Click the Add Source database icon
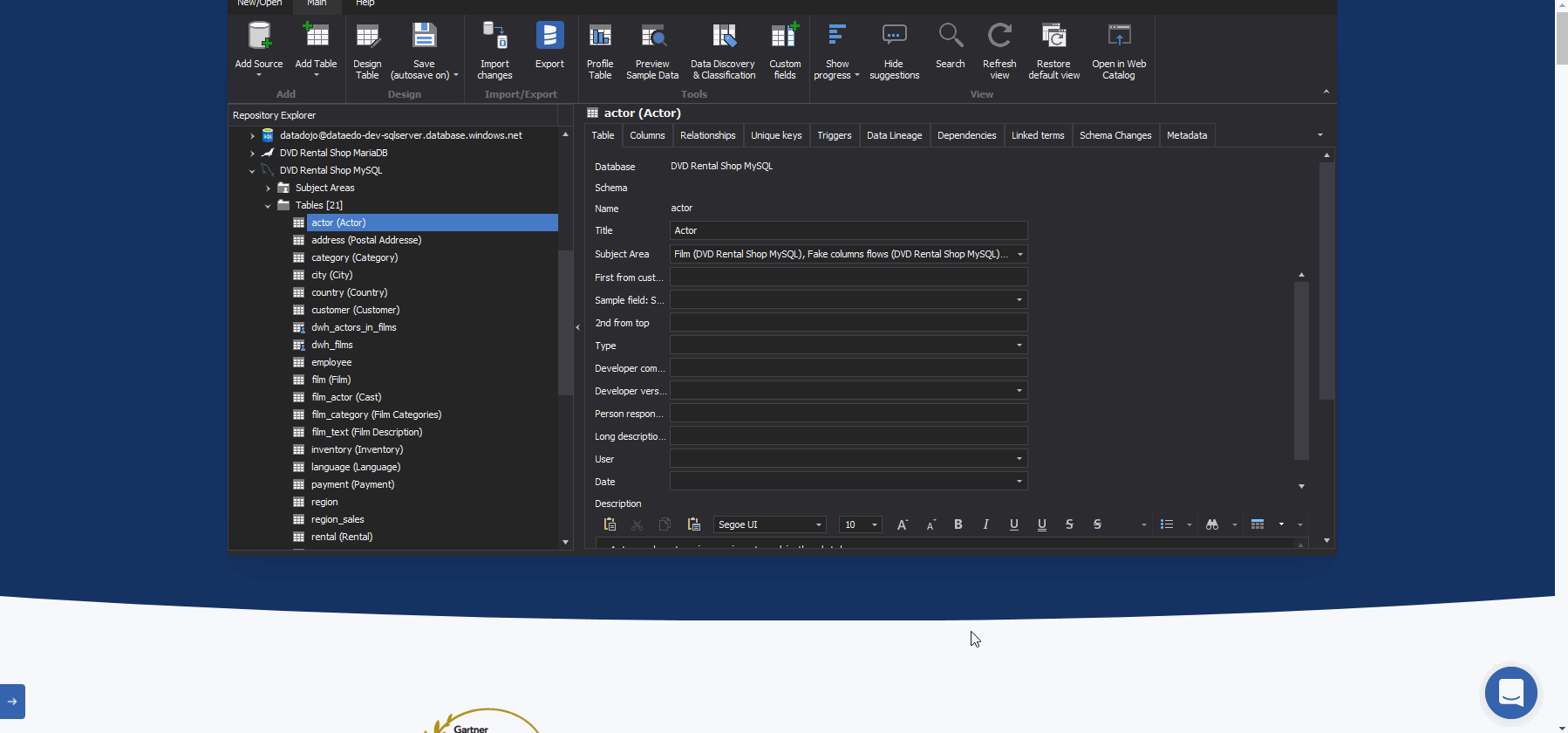 [258, 37]
